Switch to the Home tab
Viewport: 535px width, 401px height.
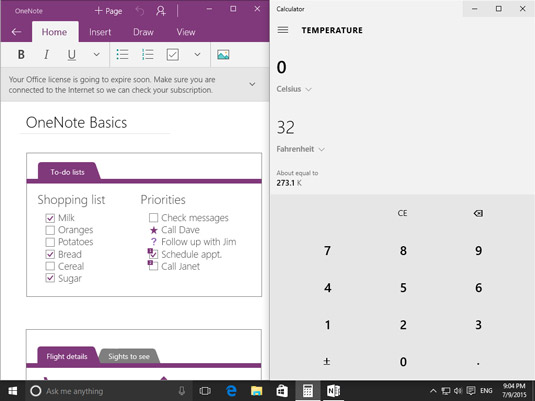click(x=54, y=32)
